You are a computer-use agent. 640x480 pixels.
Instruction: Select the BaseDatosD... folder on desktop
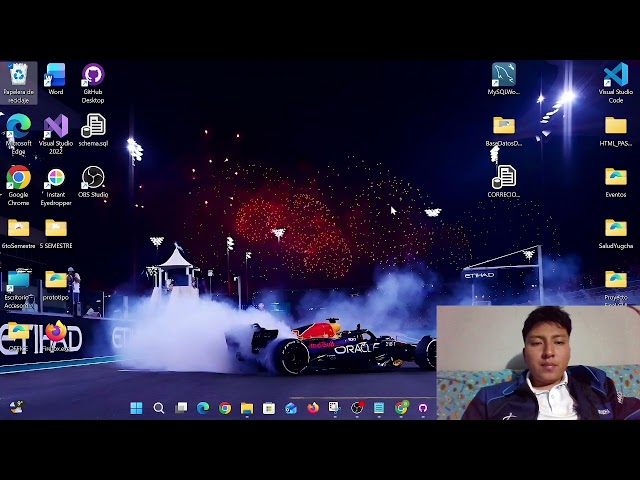(504, 131)
